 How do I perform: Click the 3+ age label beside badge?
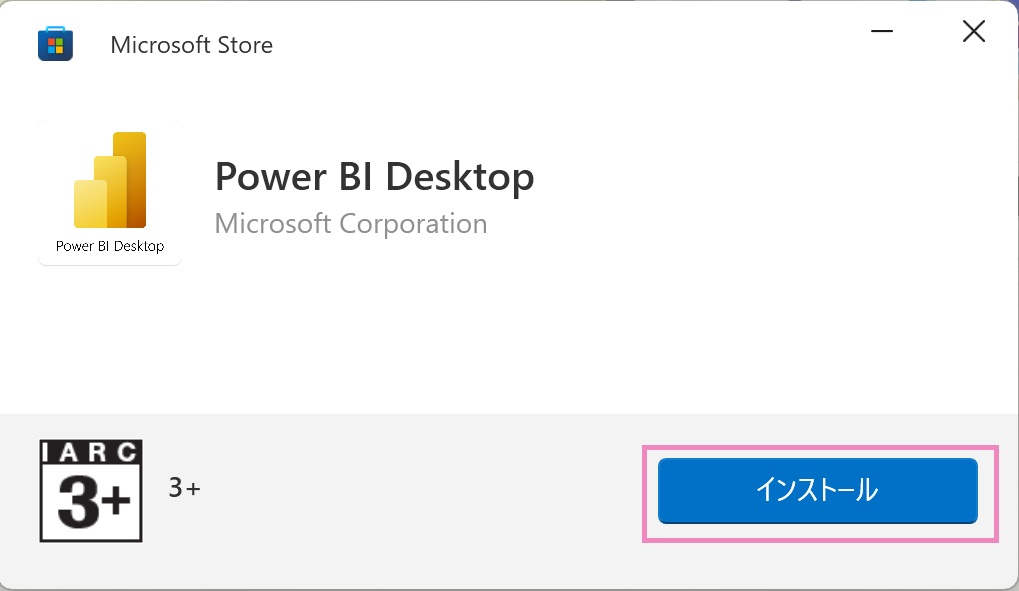click(x=185, y=488)
